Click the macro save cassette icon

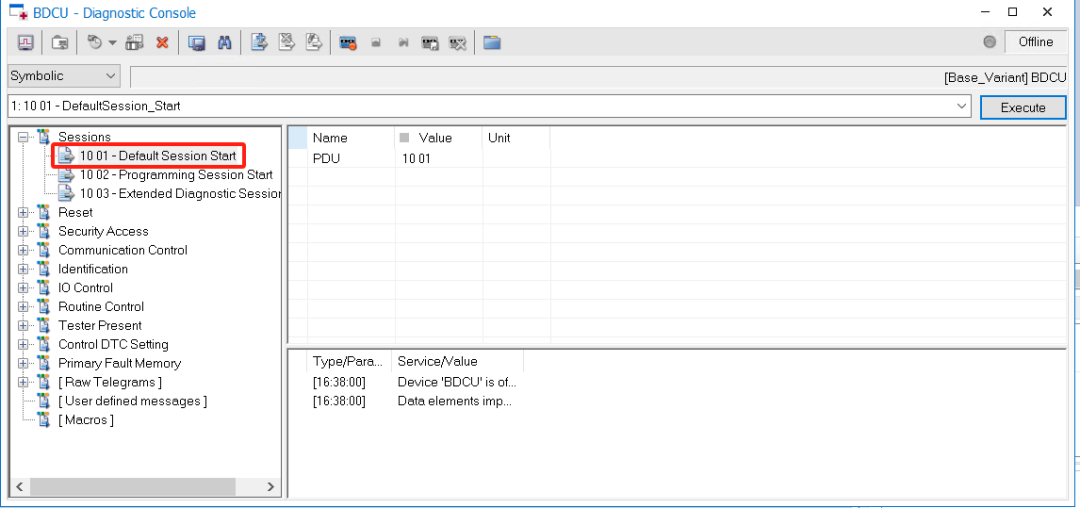click(431, 43)
